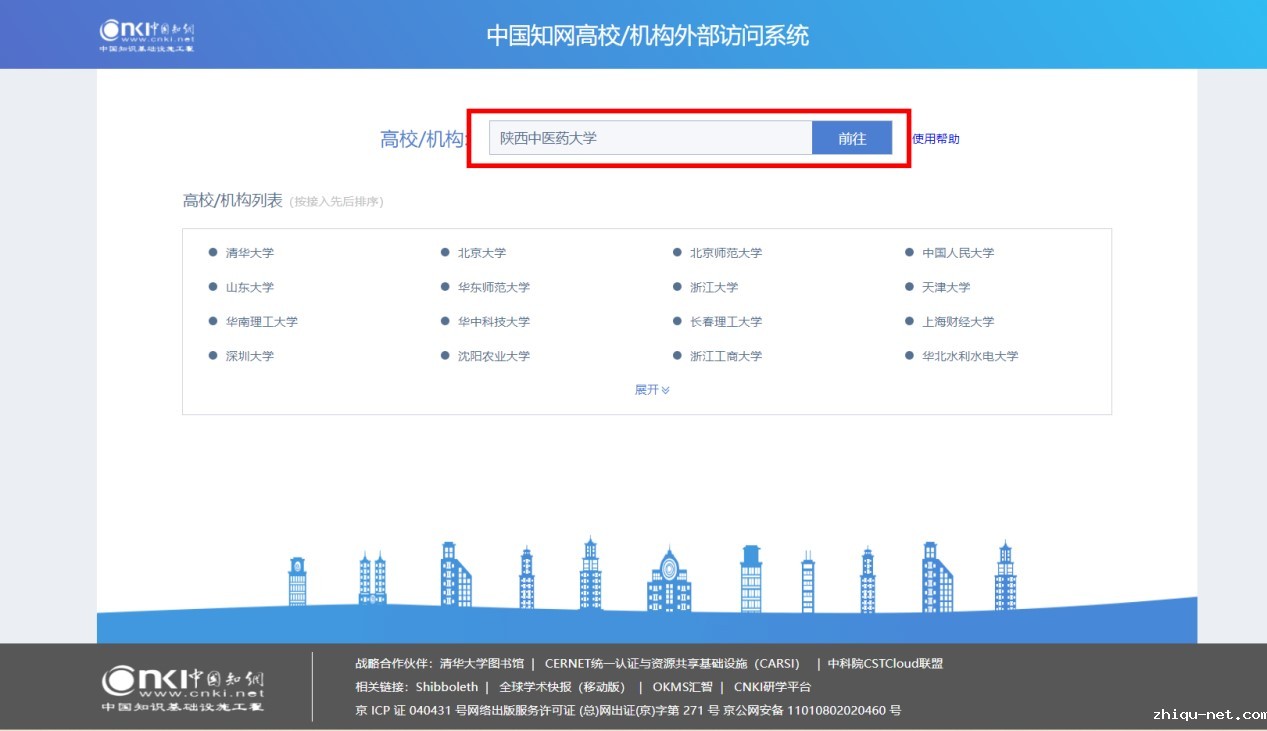Select 深圳大学 from the list
Viewport: 1267px width, 731px height.
click(x=249, y=356)
